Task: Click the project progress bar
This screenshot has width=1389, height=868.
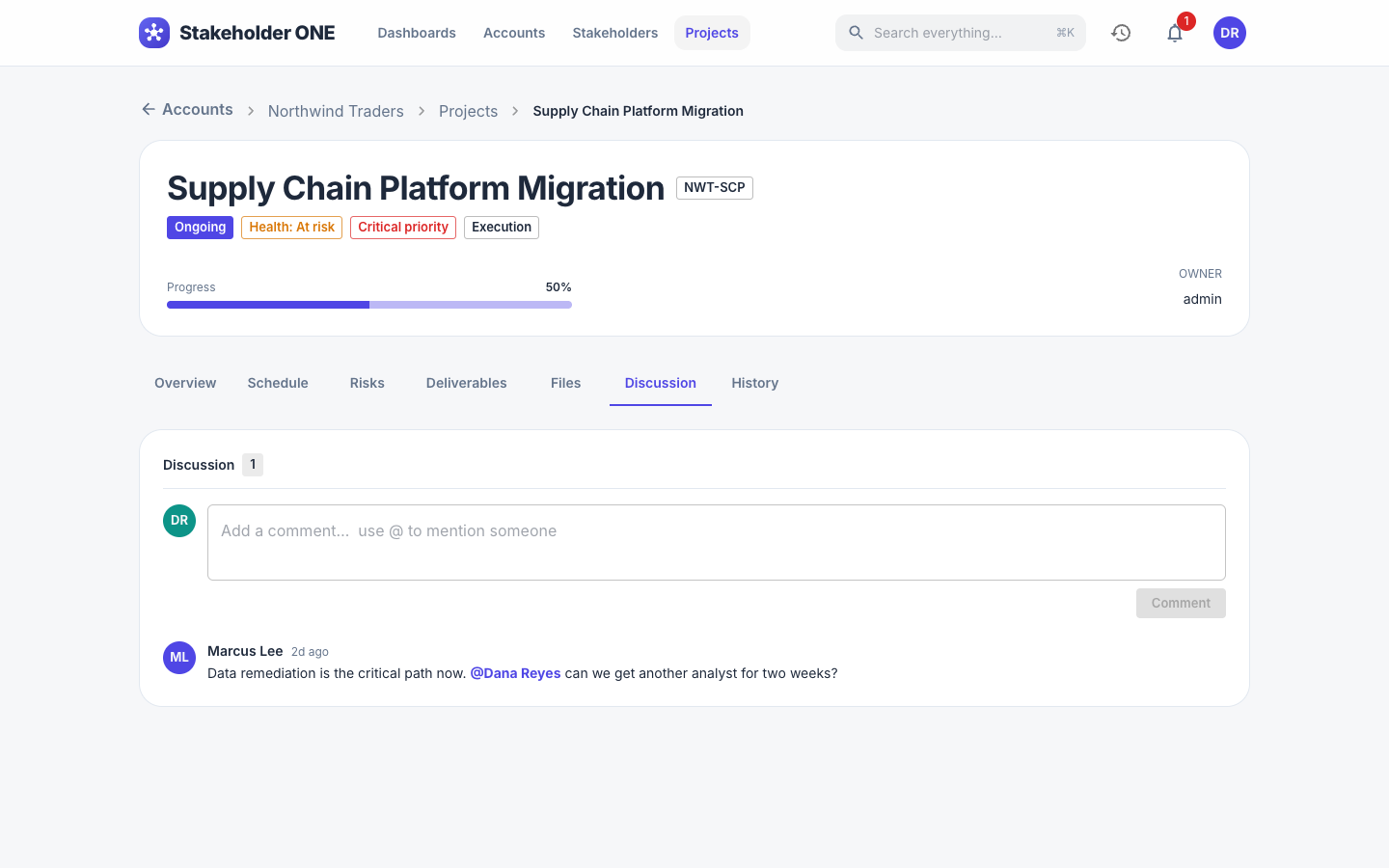Action: point(369,305)
